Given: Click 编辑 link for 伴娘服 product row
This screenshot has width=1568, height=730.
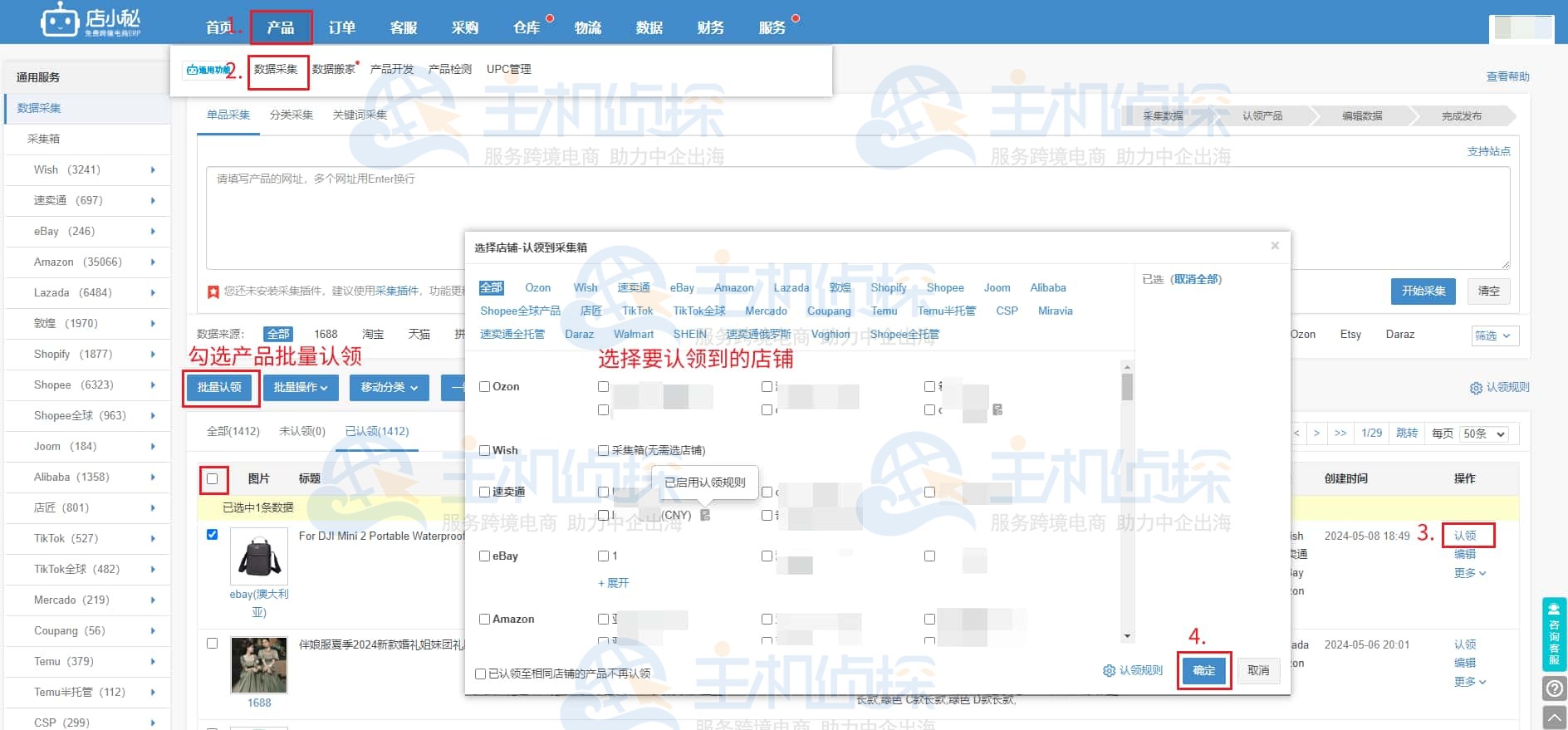Looking at the screenshot, I should 1465,663.
